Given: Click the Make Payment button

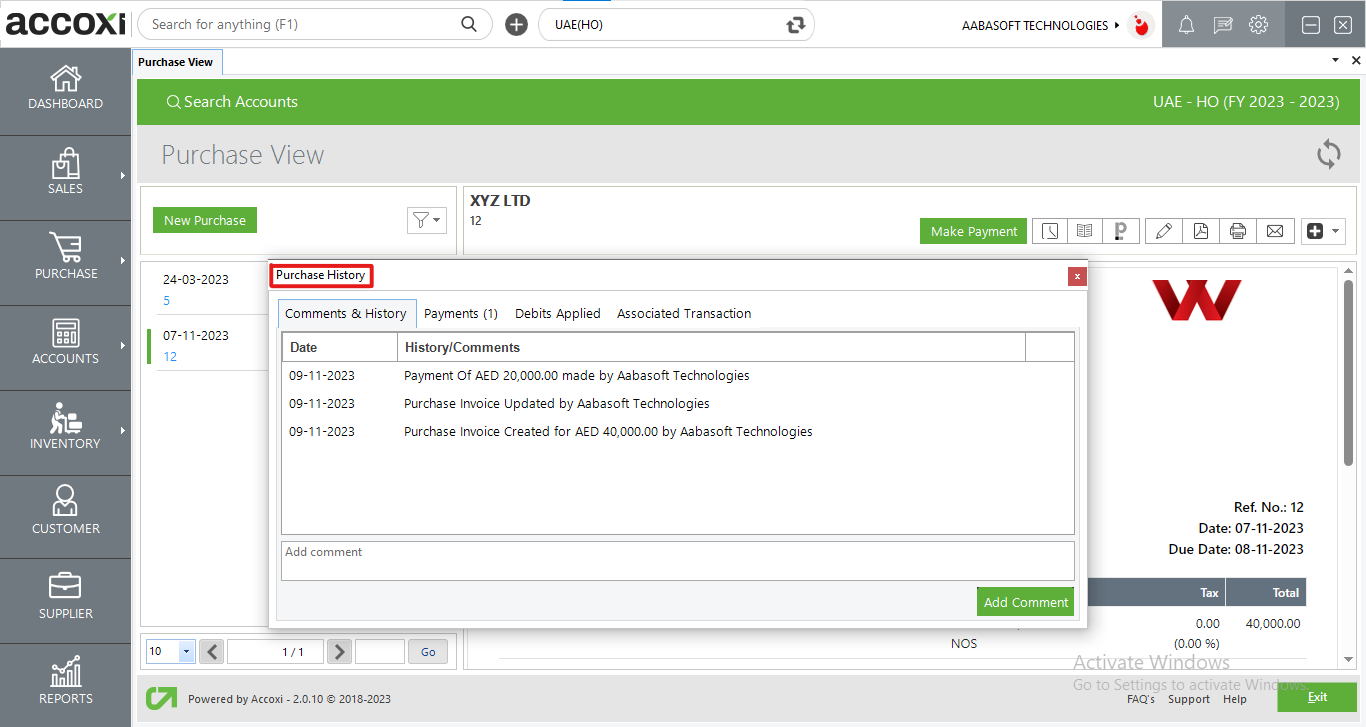Looking at the screenshot, I should click(x=972, y=230).
